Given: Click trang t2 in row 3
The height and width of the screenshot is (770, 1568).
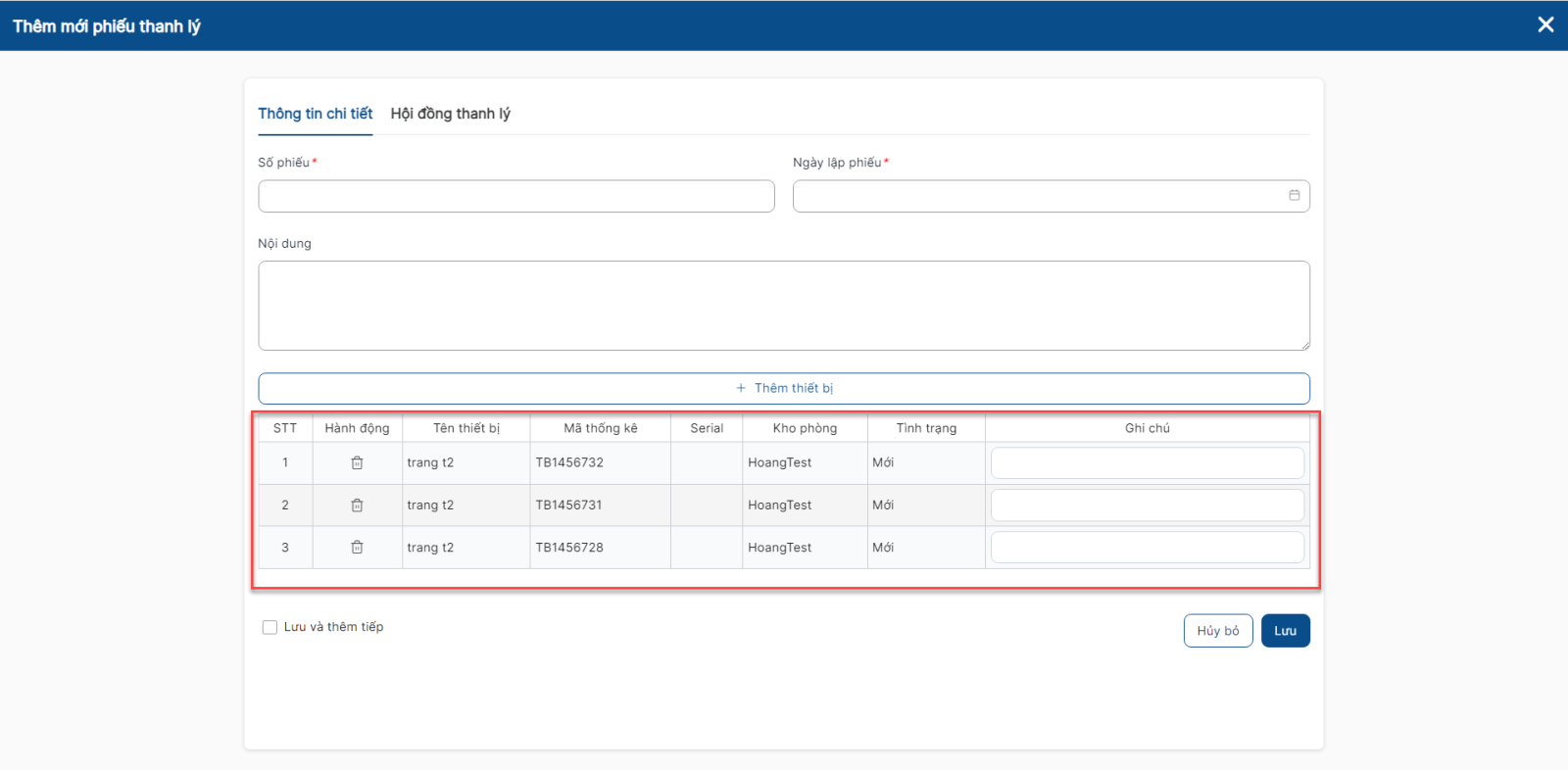Looking at the screenshot, I should click(430, 548).
